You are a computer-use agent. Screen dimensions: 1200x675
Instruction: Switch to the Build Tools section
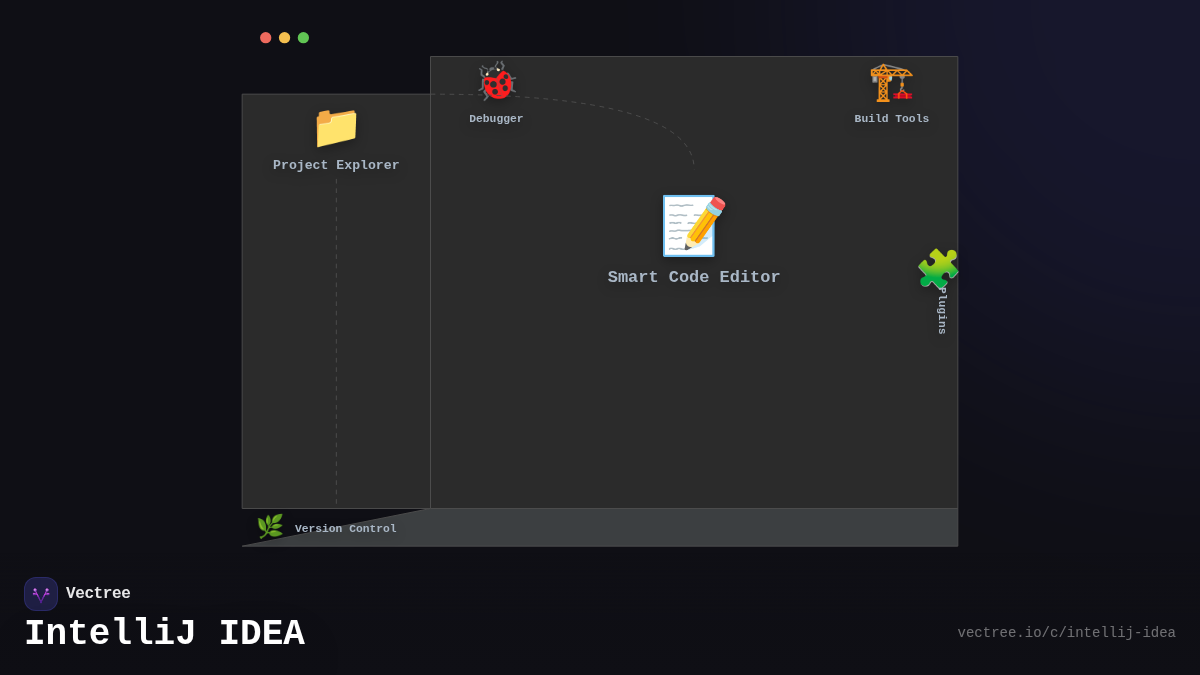891,95
